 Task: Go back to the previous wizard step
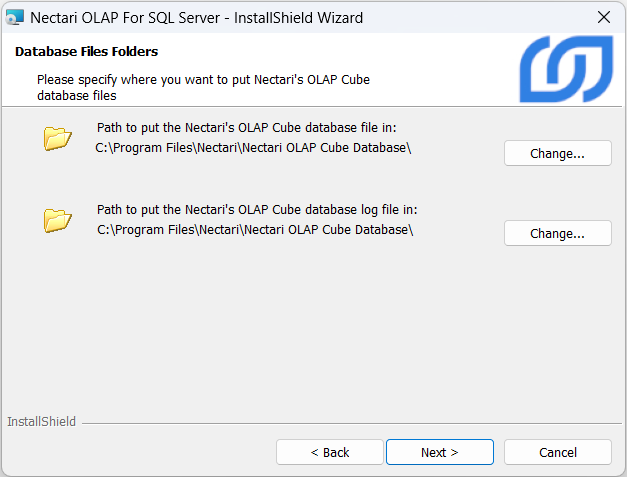[x=329, y=452]
